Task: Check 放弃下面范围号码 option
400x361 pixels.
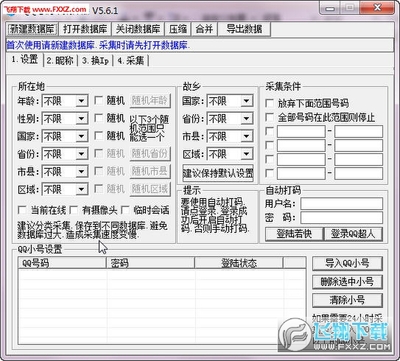Action: 269,103
